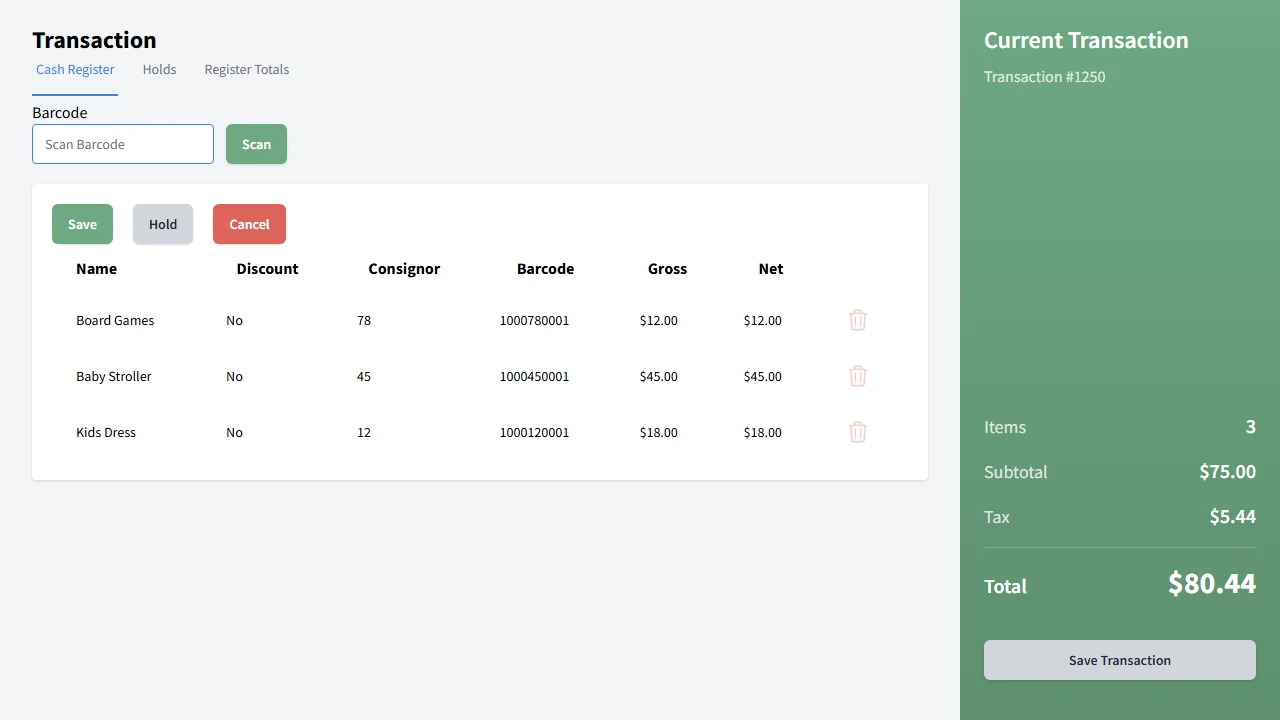This screenshot has height=720, width=1280.
Task: Cancel the transaction
Action: coord(249,224)
